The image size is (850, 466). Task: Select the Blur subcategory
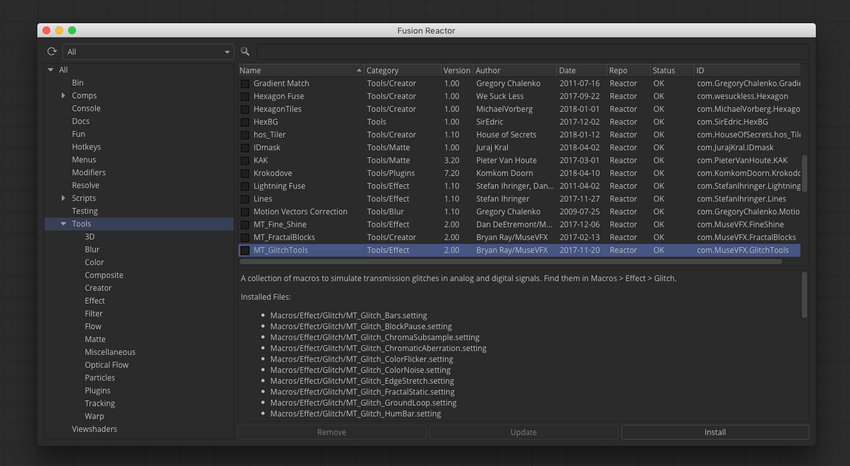tap(92, 250)
